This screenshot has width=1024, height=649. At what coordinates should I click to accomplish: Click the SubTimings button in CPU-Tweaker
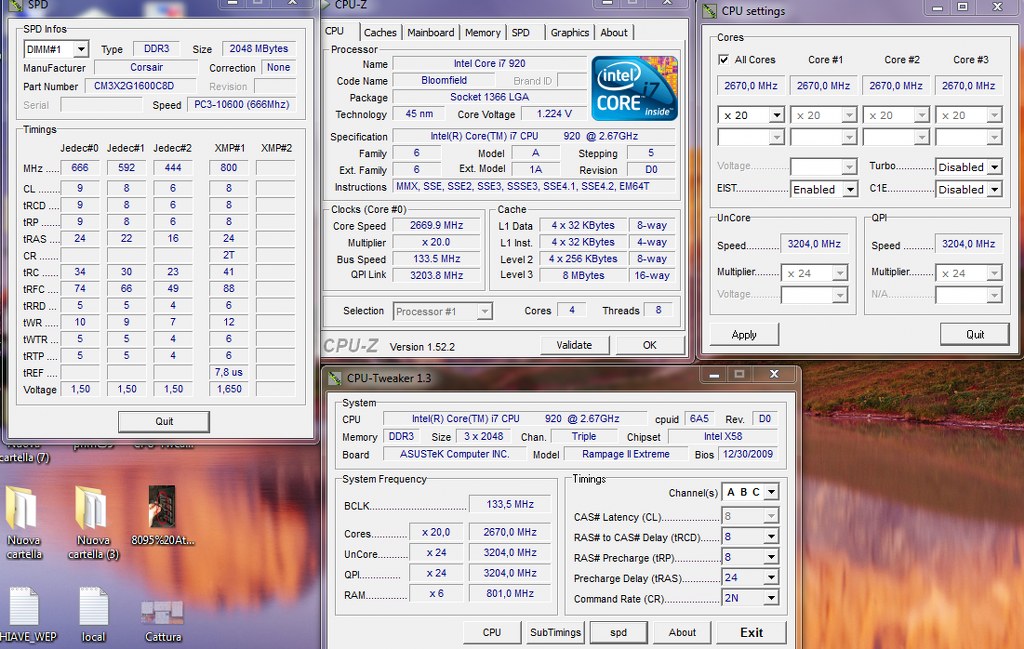[555, 633]
